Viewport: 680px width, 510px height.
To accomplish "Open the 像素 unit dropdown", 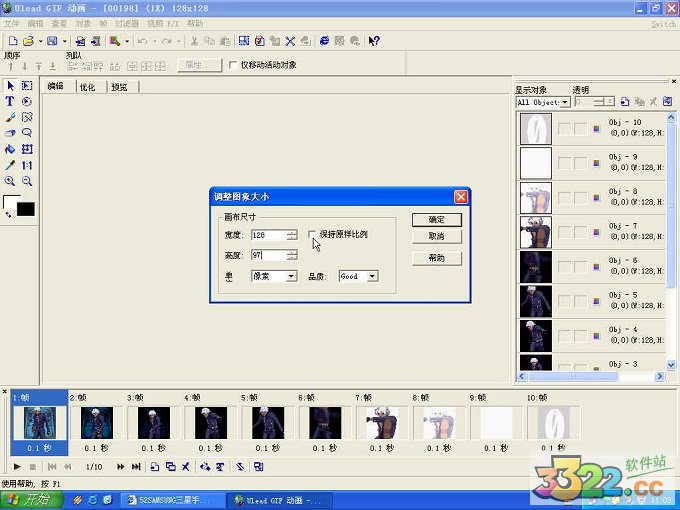I will click(x=291, y=276).
